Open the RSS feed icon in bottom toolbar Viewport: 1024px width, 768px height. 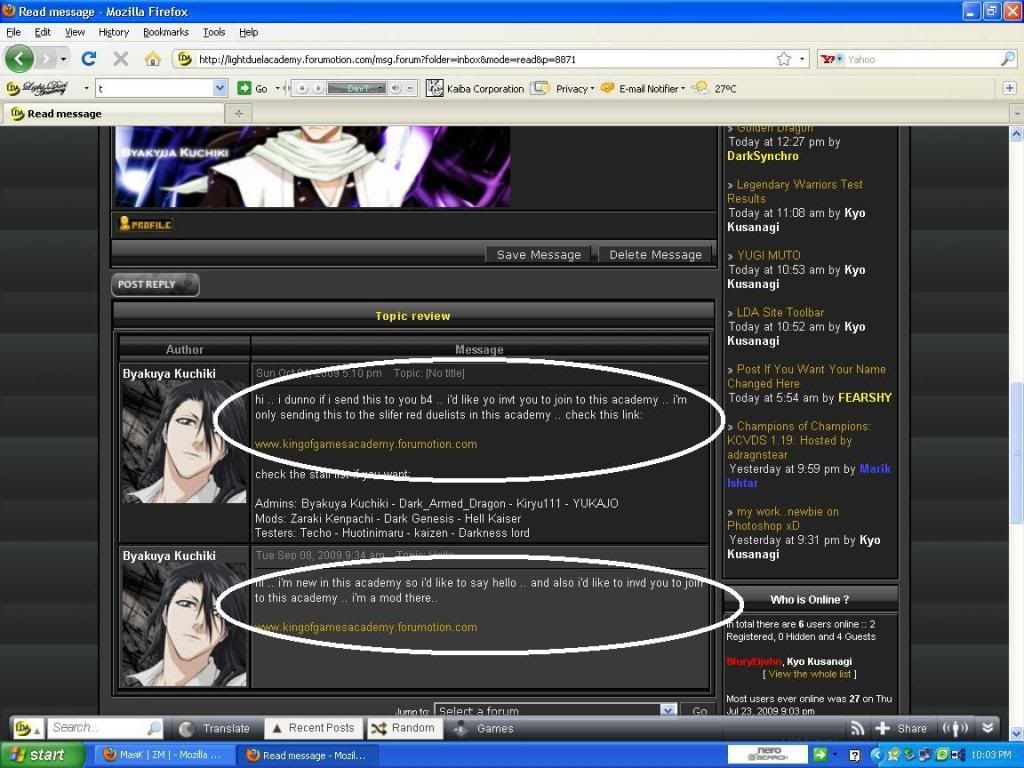pos(857,728)
